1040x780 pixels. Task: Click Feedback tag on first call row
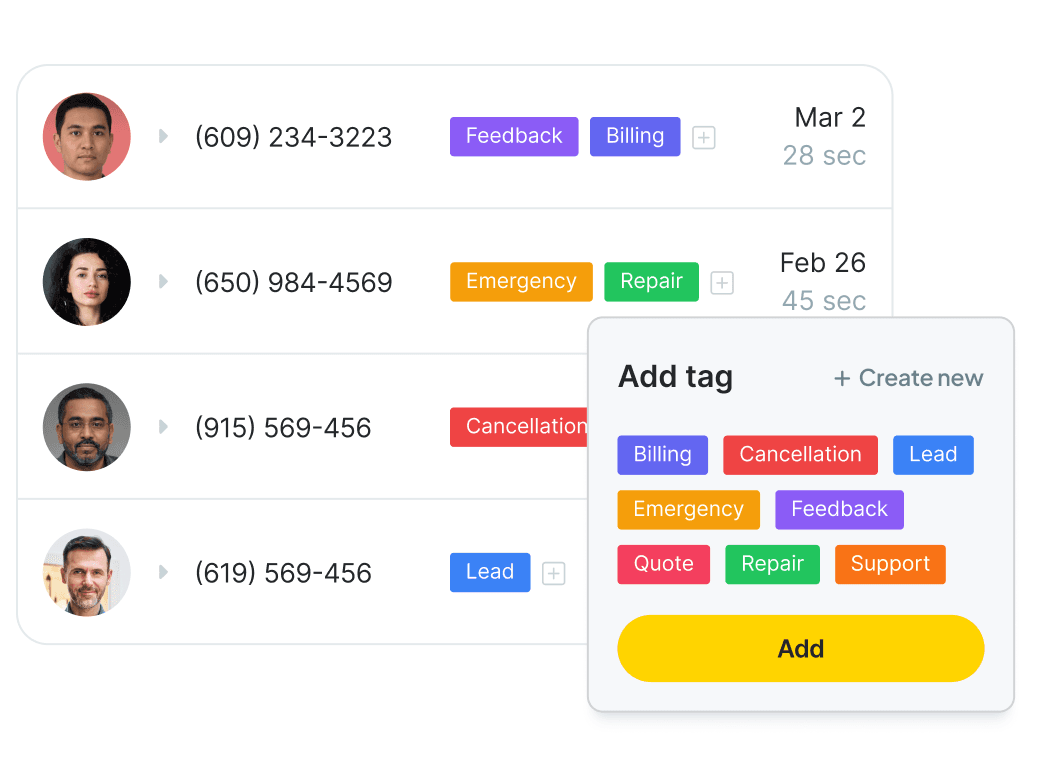pos(514,137)
